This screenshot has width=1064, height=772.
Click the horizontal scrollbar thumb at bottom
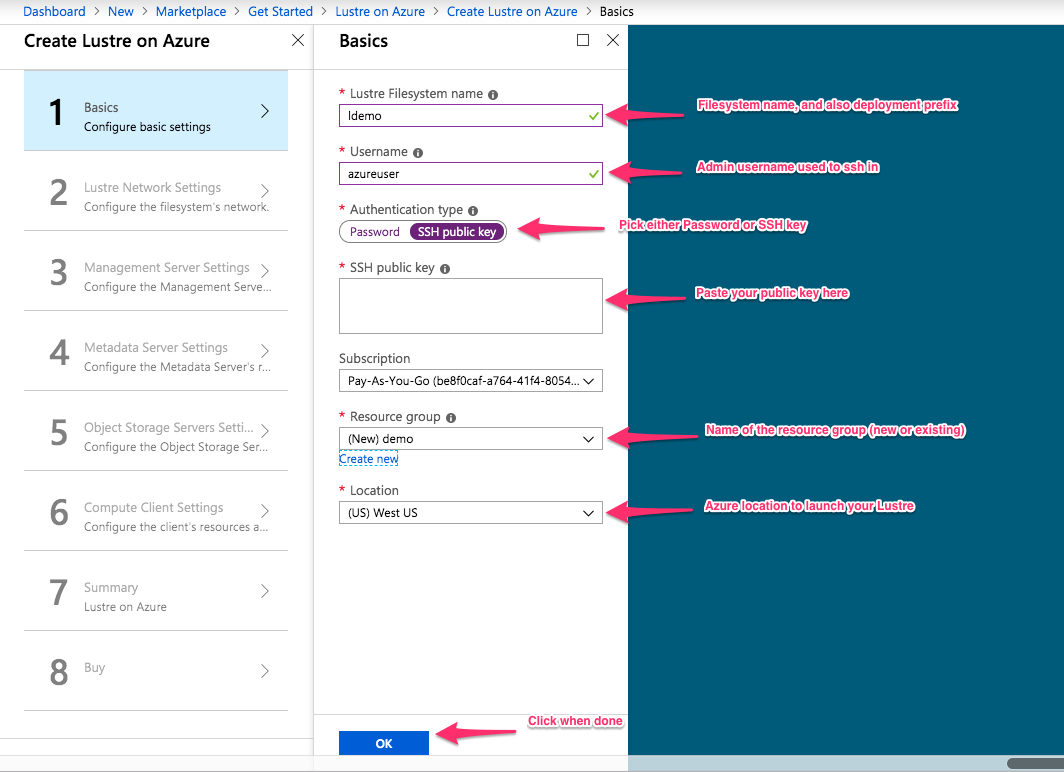click(x=1036, y=764)
